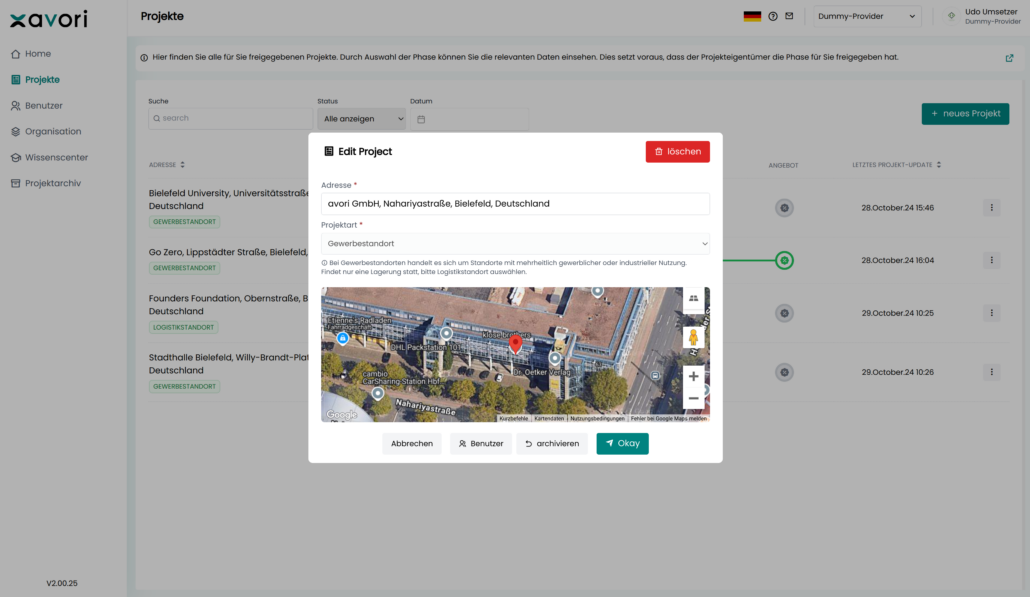This screenshot has height=597, width=1030.
Task: Click the Street View pegman icon on map
Action: point(693,338)
